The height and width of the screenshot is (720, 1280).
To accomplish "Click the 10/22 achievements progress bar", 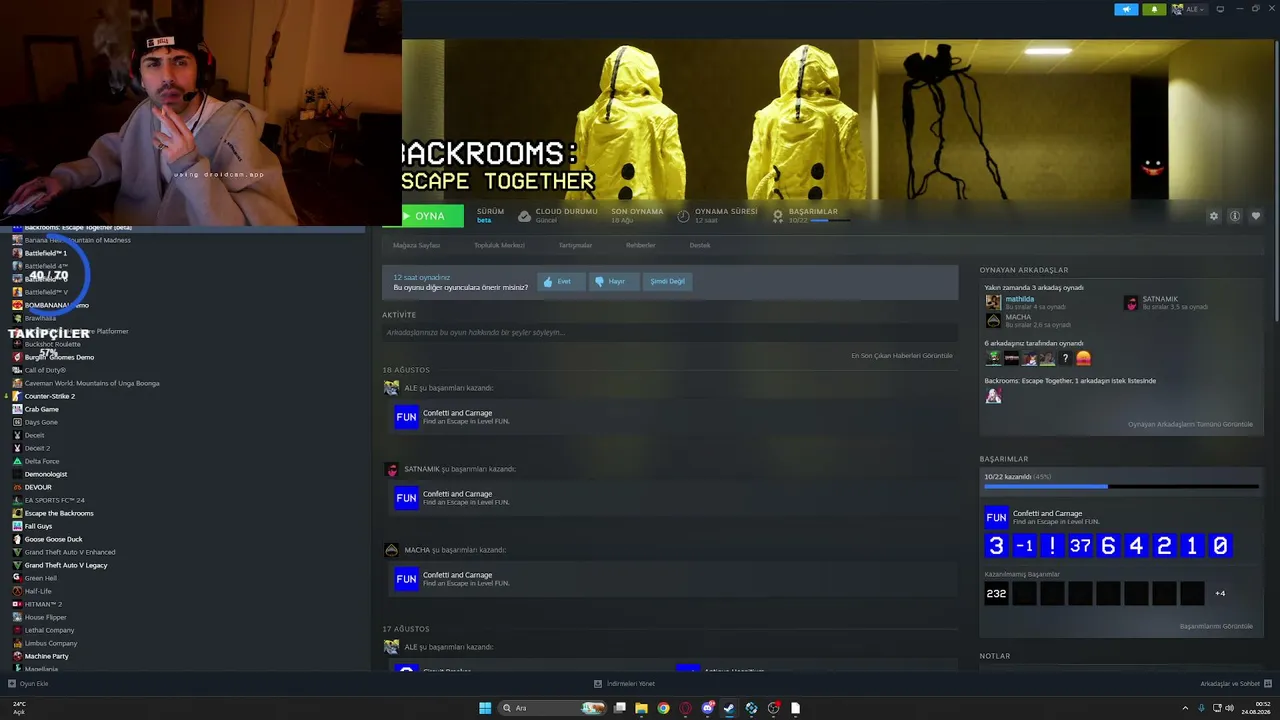I will [x=1121, y=487].
